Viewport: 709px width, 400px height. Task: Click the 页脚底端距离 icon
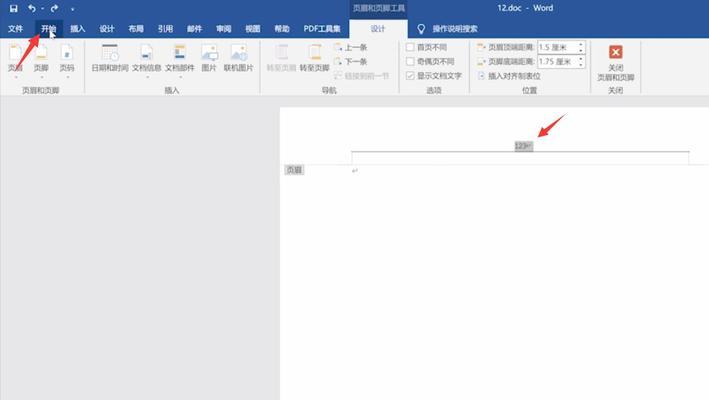point(481,61)
